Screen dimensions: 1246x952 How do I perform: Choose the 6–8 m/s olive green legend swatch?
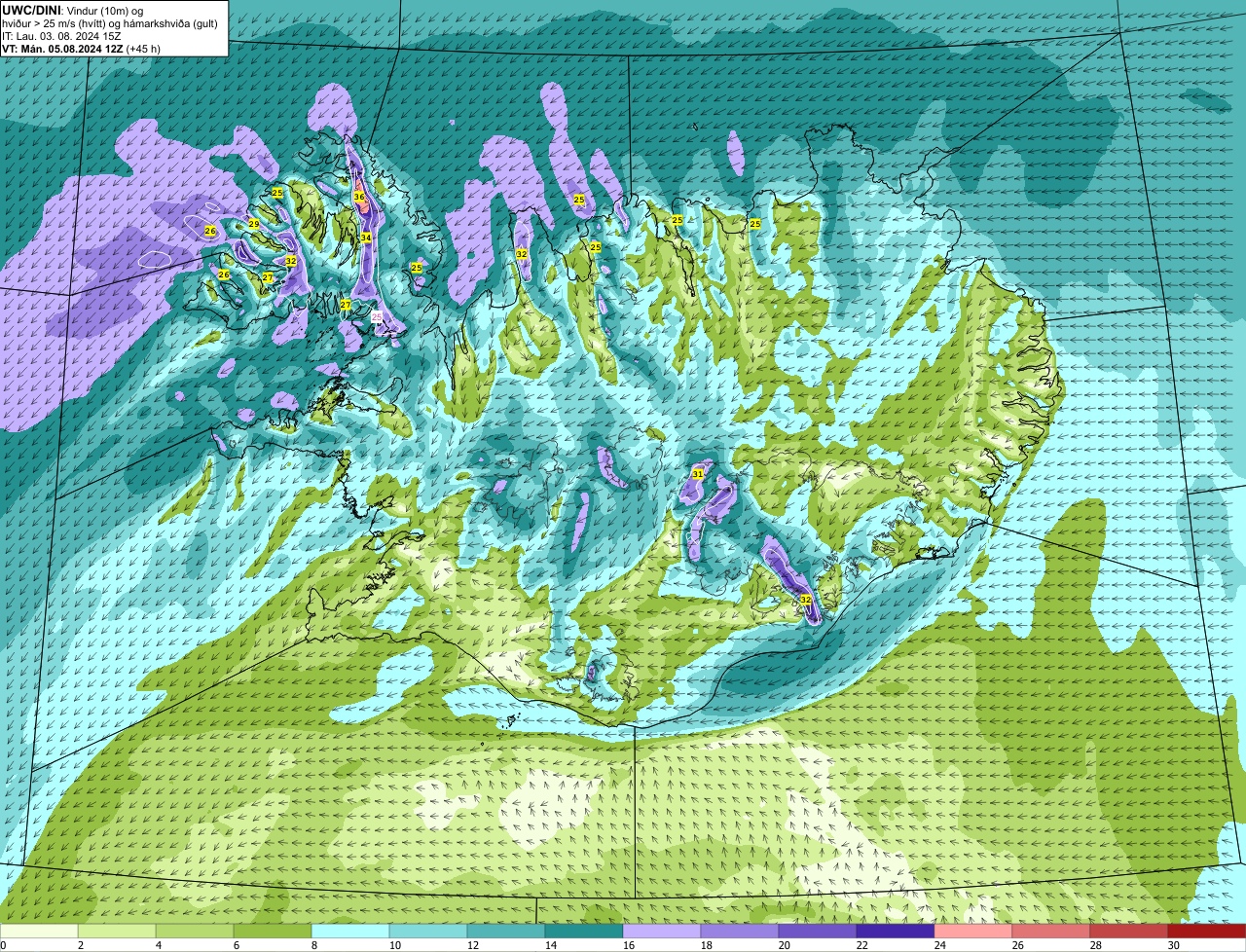click(273, 931)
